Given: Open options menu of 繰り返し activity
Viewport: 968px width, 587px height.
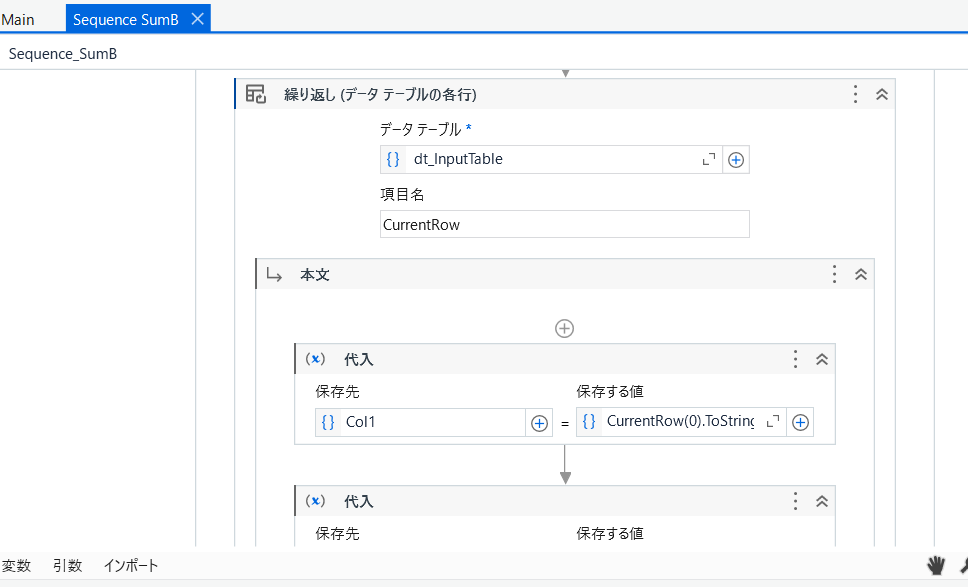Looking at the screenshot, I should point(855,94).
